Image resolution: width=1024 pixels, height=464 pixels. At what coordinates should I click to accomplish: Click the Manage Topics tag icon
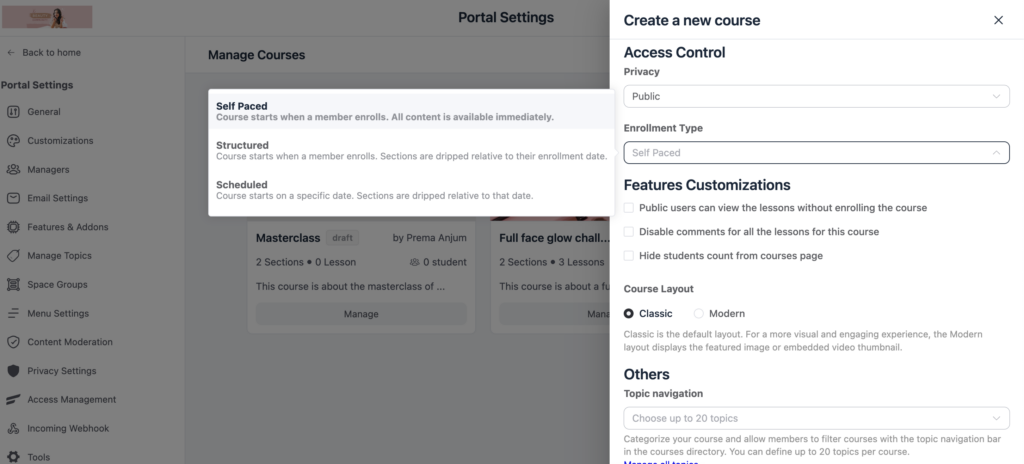(13, 256)
